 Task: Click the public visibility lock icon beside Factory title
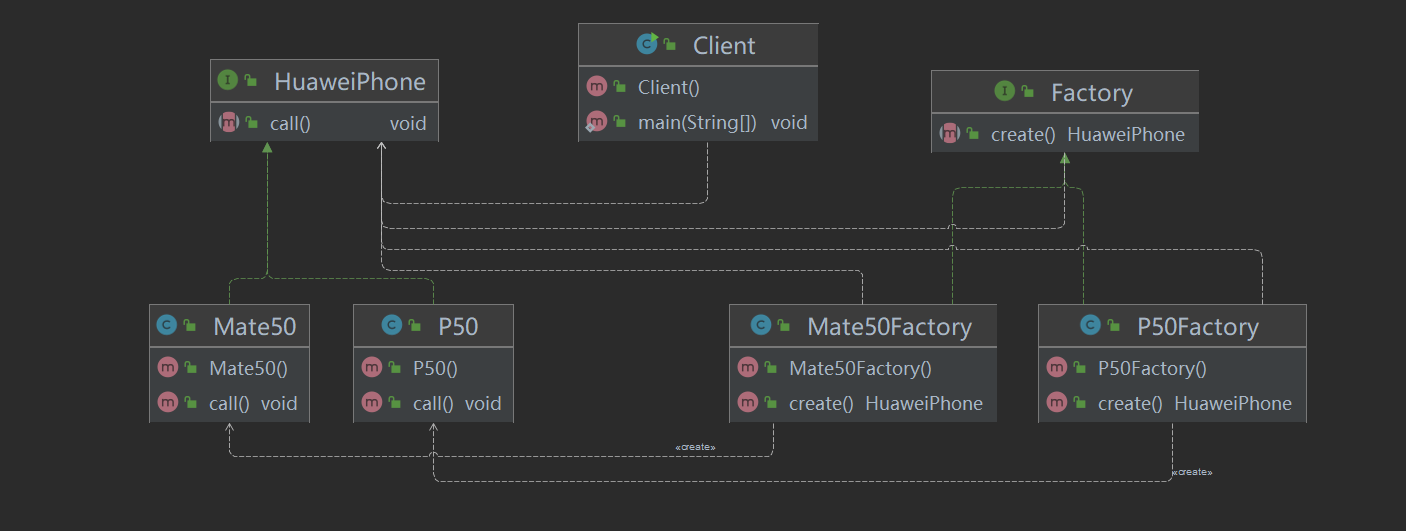point(1028,93)
